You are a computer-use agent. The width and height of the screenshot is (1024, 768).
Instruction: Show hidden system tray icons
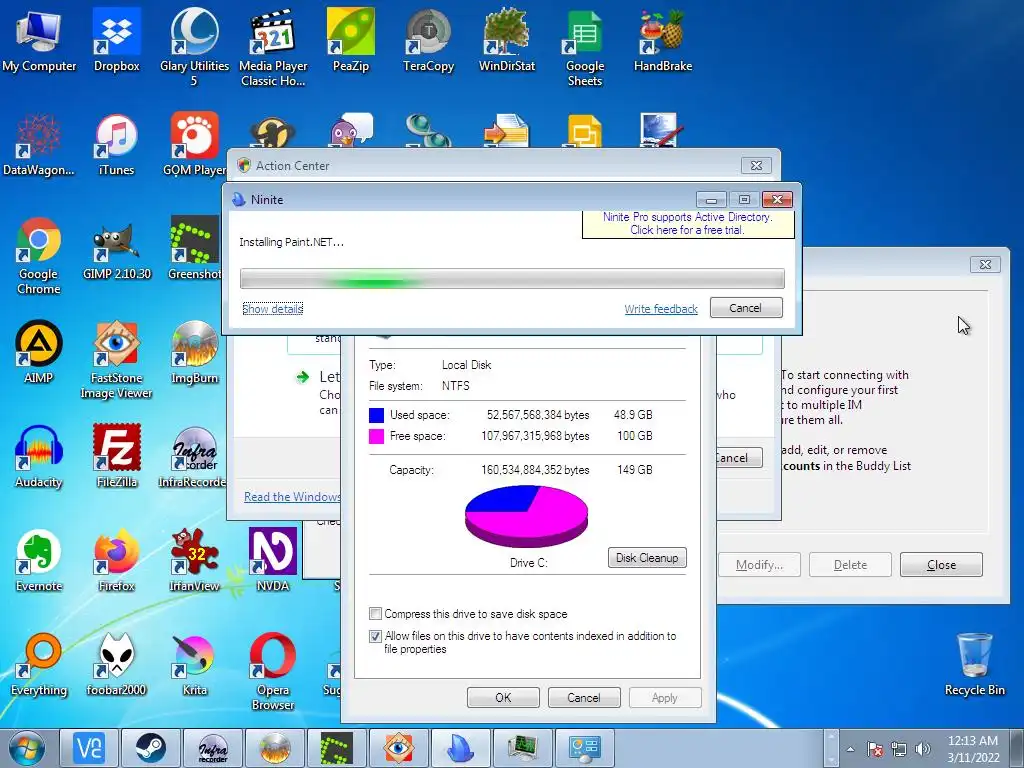pyautogui.click(x=850, y=749)
